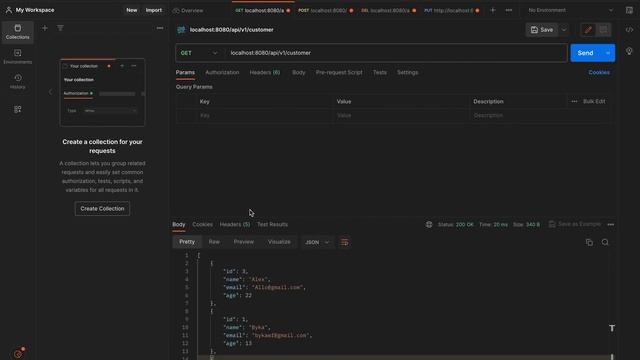Click the filter icon in sidebar
640x360 pixels.
pyautogui.click(x=60, y=28)
